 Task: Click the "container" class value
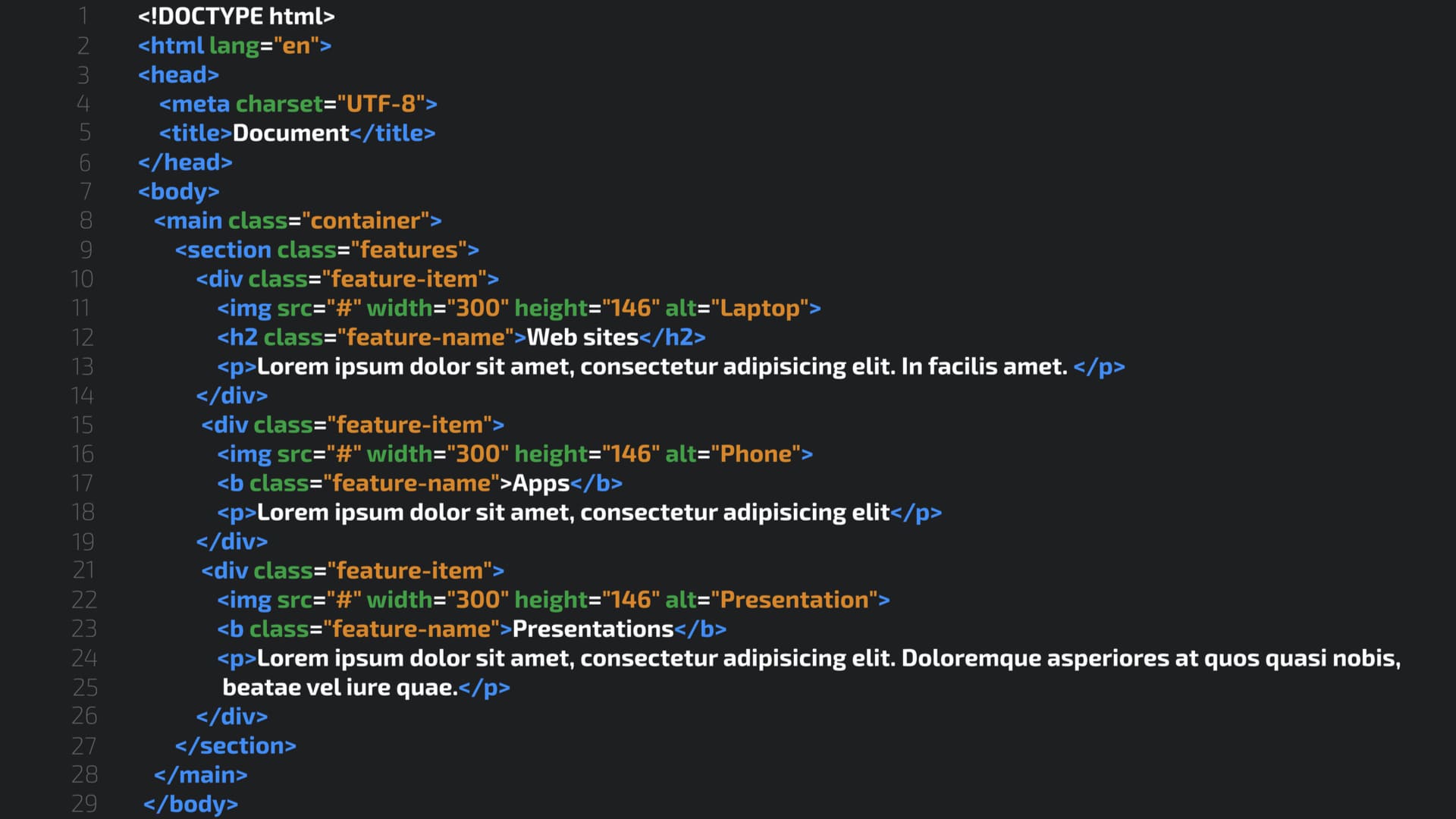click(x=366, y=221)
